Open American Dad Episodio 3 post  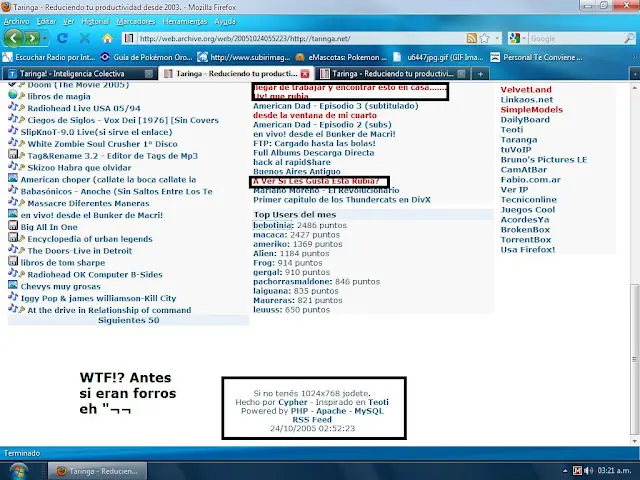pyautogui.click(x=336, y=106)
